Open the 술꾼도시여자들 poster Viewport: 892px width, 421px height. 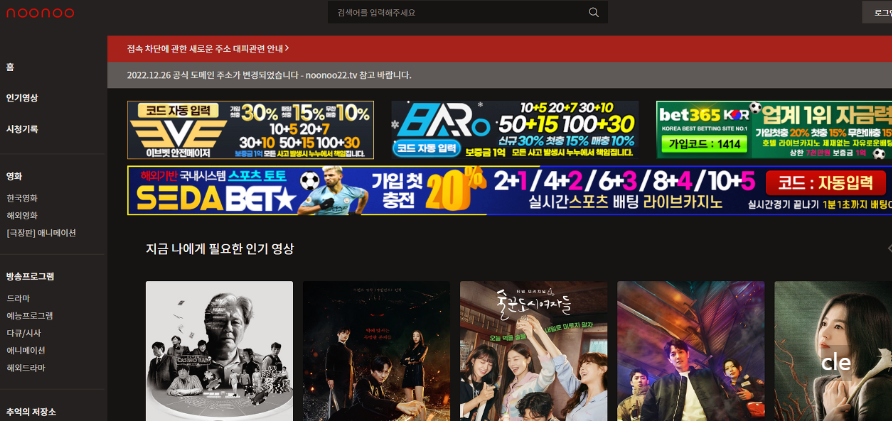534,351
